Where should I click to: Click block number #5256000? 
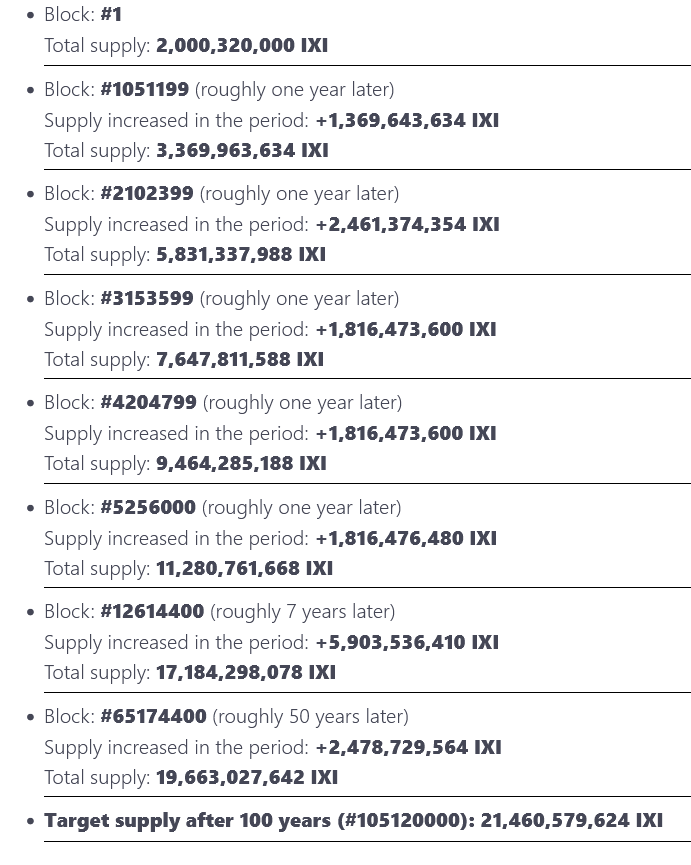(x=148, y=508)
